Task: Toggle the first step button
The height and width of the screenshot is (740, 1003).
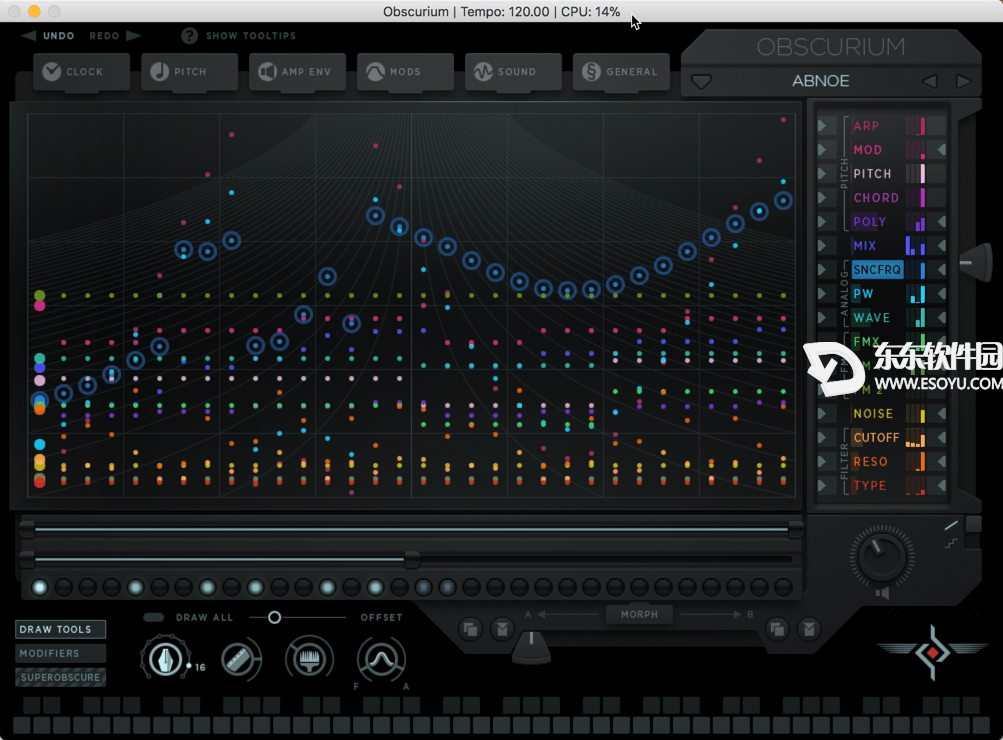Action: tap(40, 587)
